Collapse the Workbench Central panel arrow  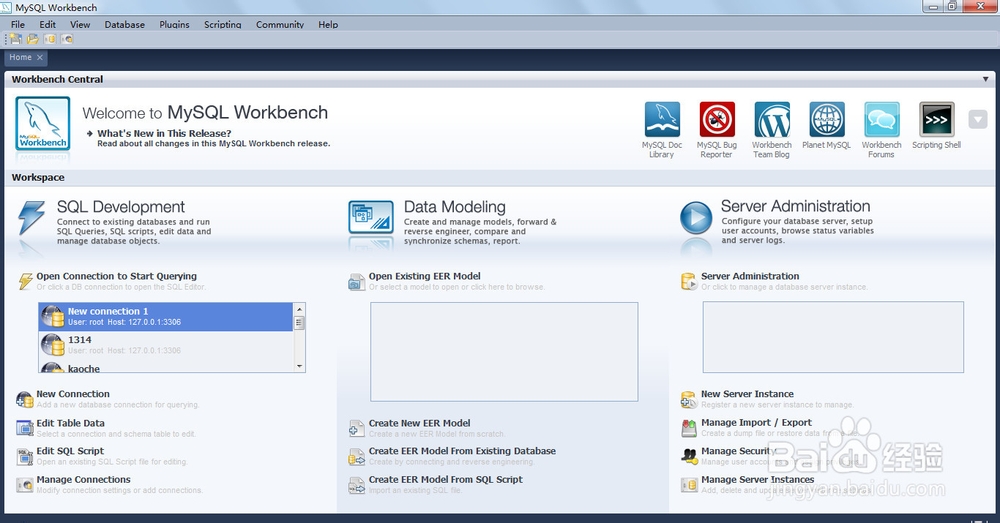(985, 79)
